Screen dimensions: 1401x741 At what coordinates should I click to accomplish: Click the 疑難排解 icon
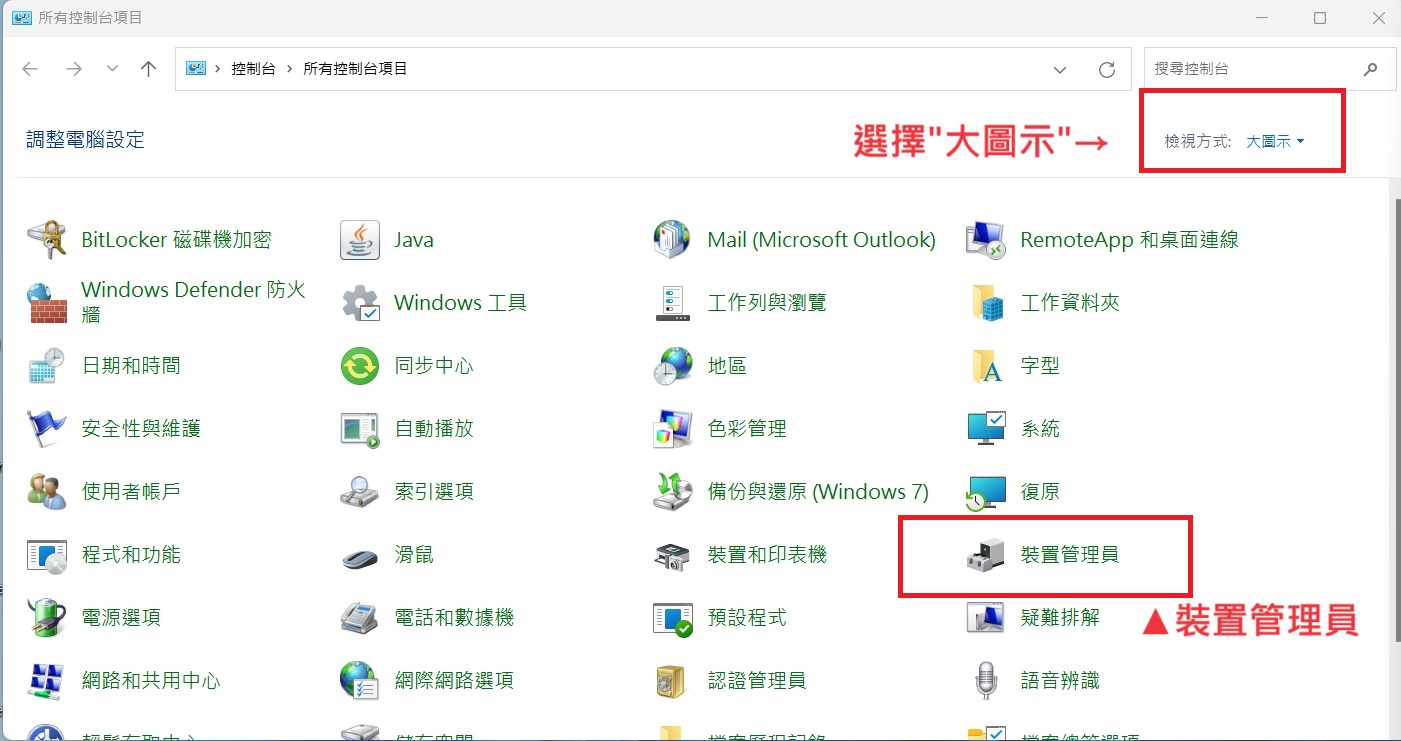(x=986, y=618)
